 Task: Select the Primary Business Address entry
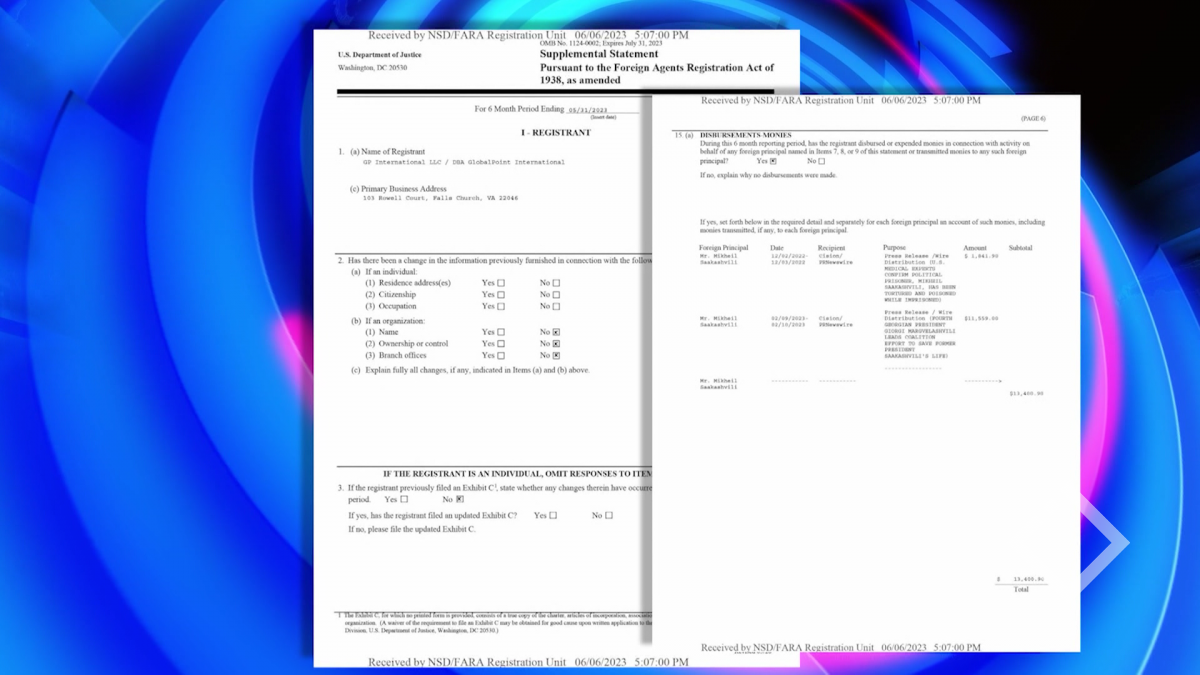click(440, 198)
